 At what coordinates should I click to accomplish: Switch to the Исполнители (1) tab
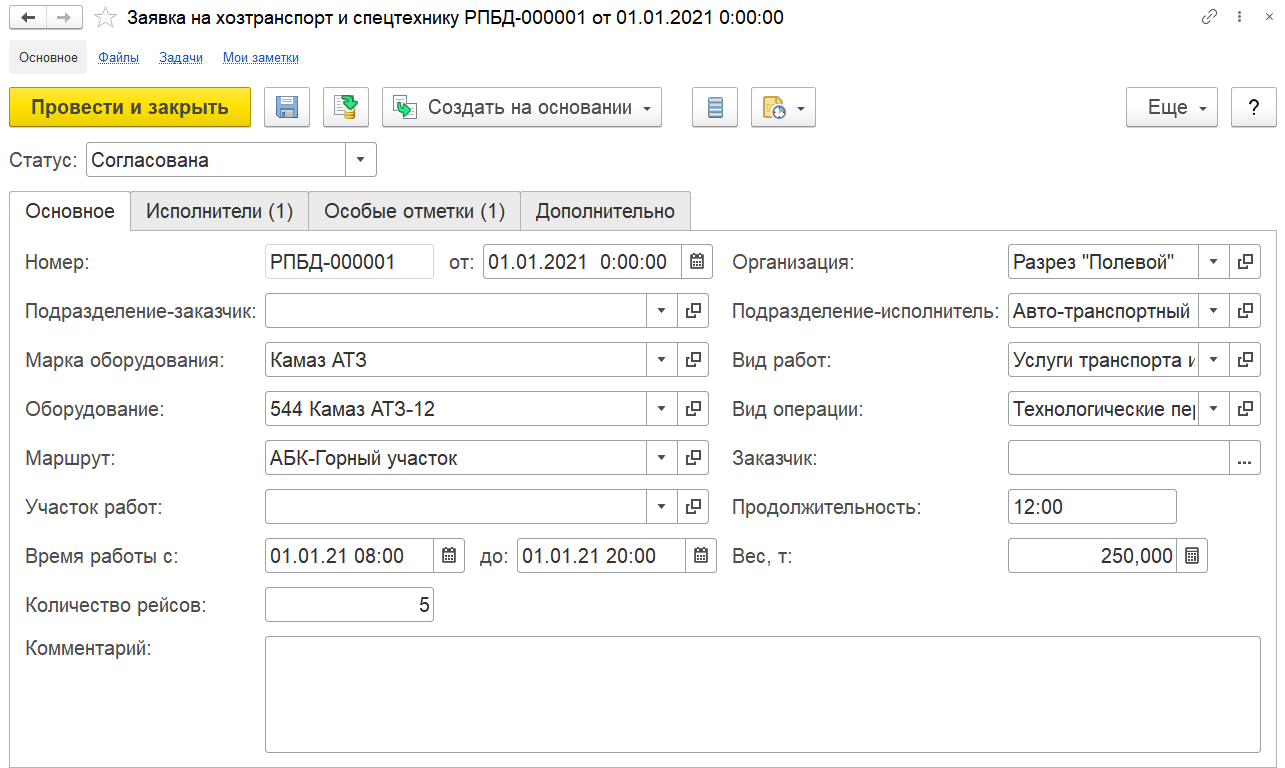click(x=219, y=211)
